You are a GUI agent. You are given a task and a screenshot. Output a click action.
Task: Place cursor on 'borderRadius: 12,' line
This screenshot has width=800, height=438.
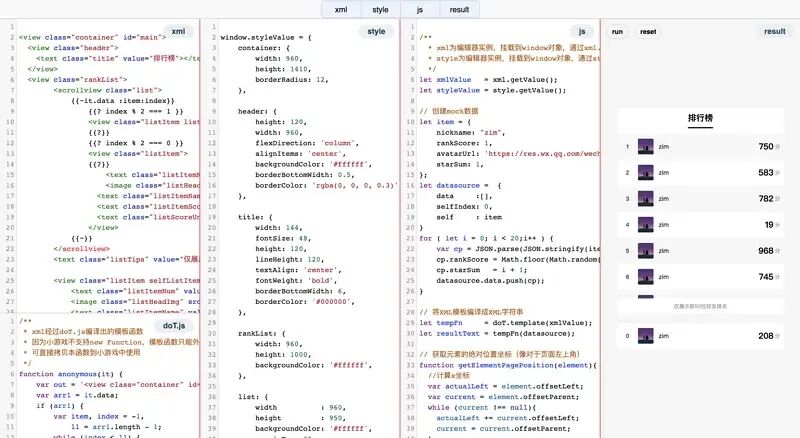pyautogui.click(x=291, y=80)
